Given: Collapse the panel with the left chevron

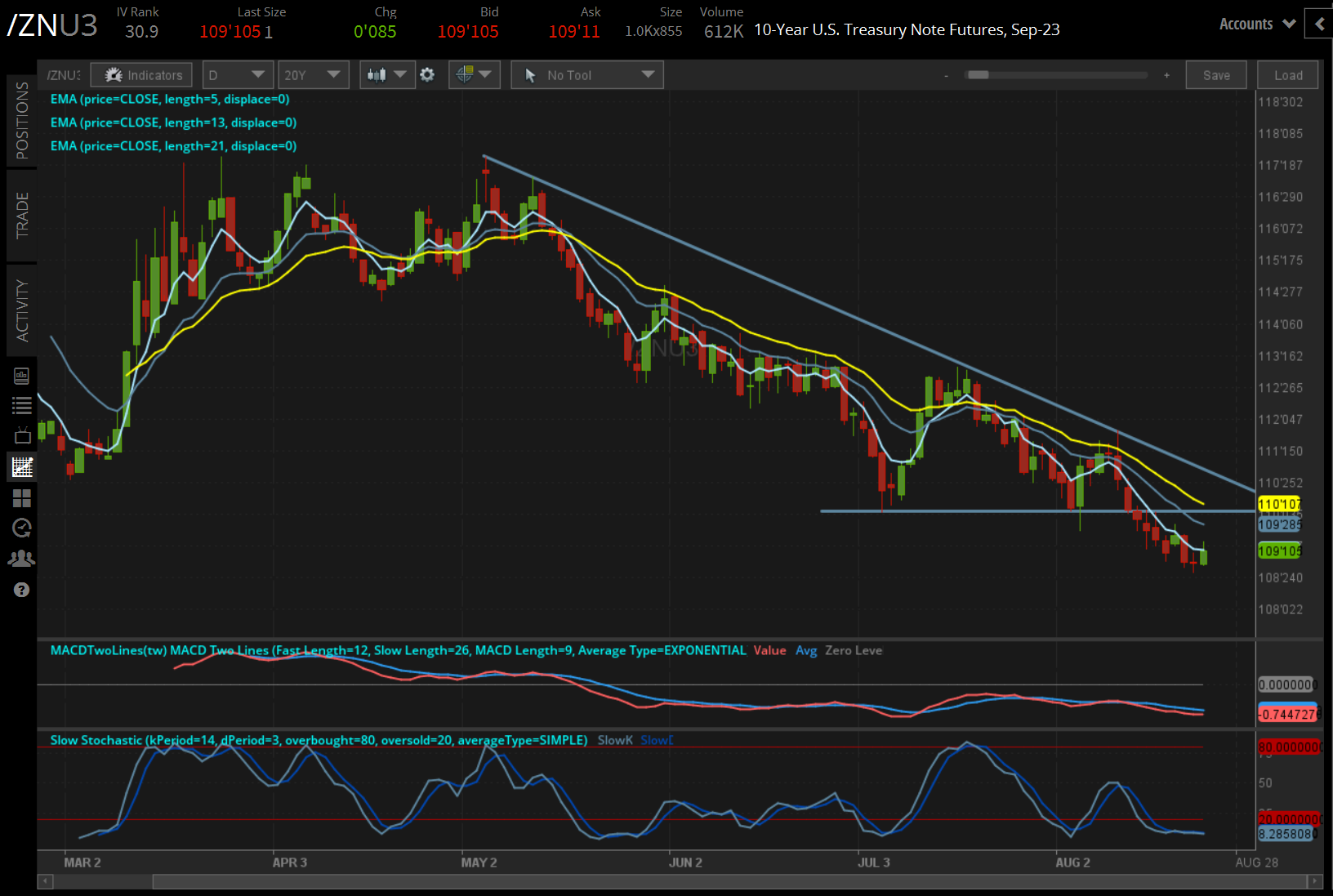Looking at the screenshot, I should 1319,25.
